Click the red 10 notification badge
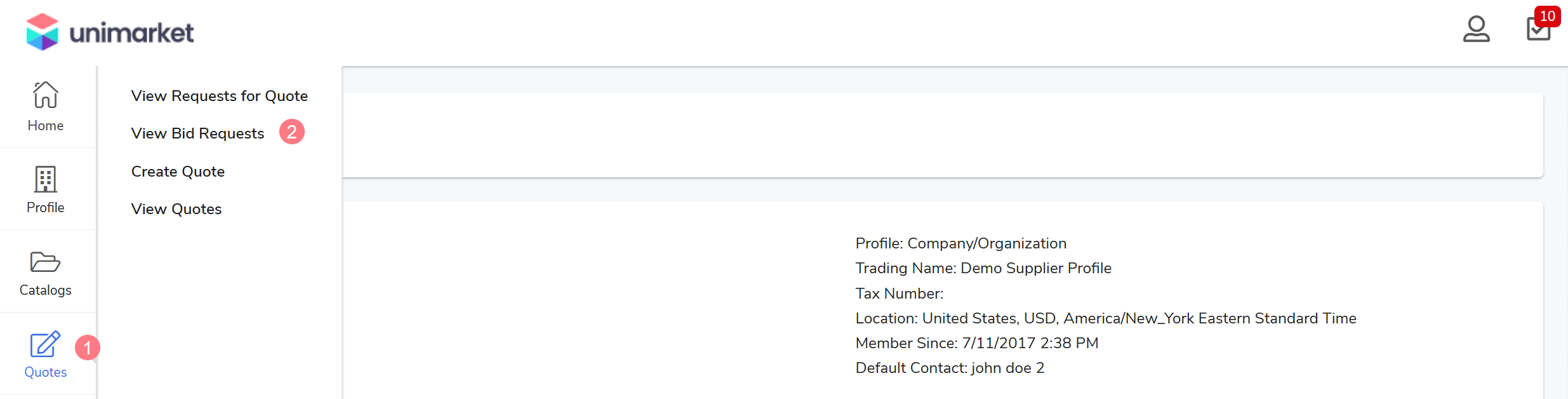This screenshot has width=1568, height=399. pos(1547,16)
